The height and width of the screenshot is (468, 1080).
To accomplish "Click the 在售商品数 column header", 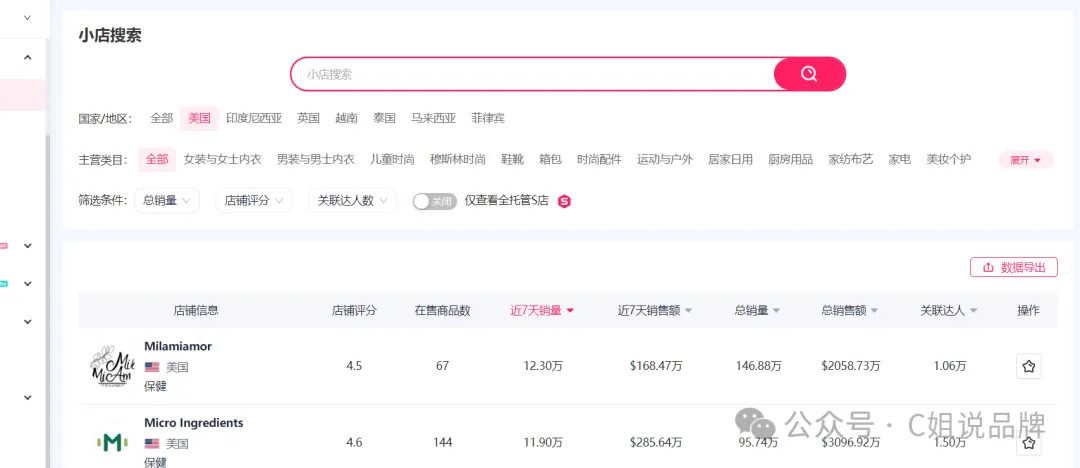I will pyautogui.click(x=442, y=311).
